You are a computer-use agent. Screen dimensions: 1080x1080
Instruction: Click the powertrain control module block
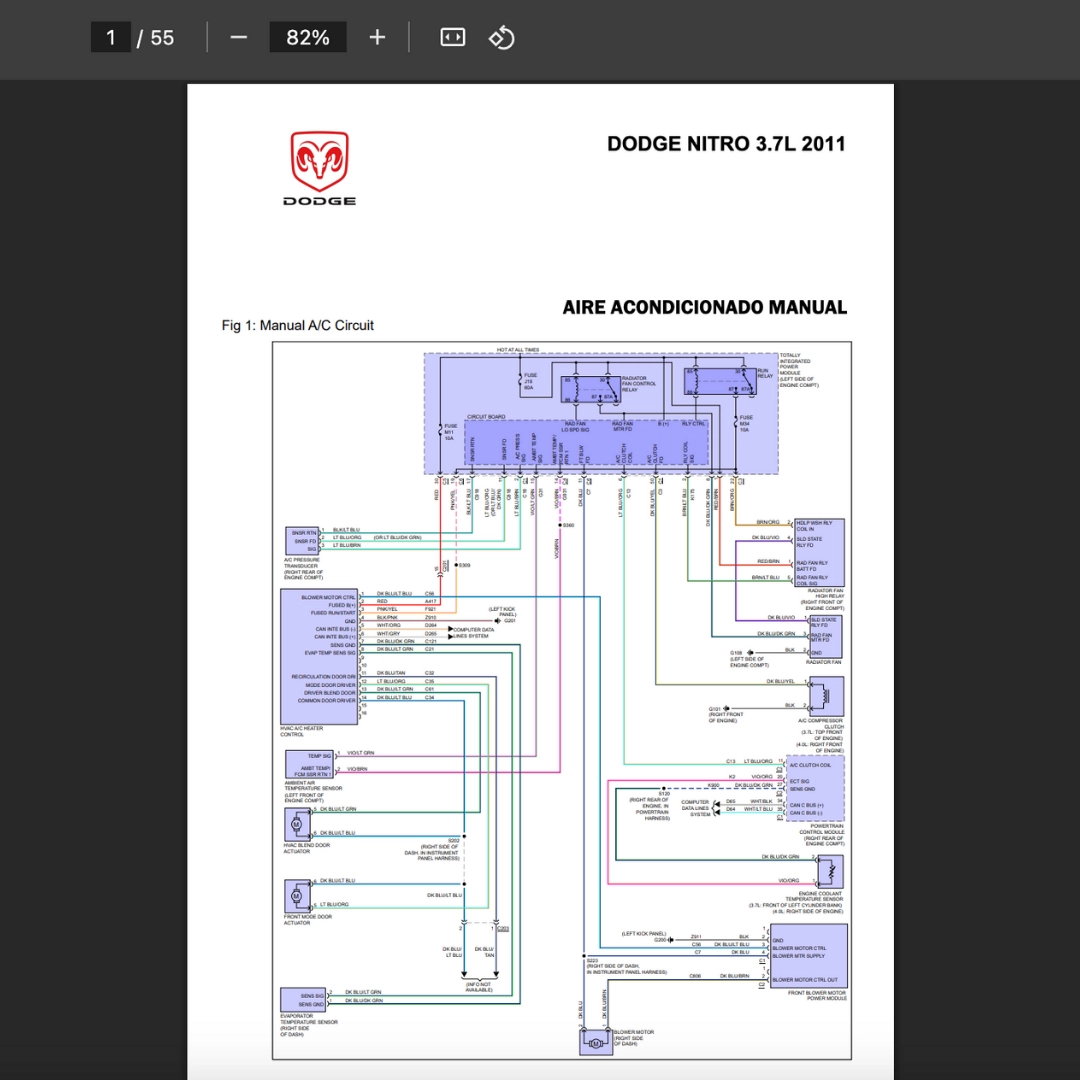coord(815,788)
